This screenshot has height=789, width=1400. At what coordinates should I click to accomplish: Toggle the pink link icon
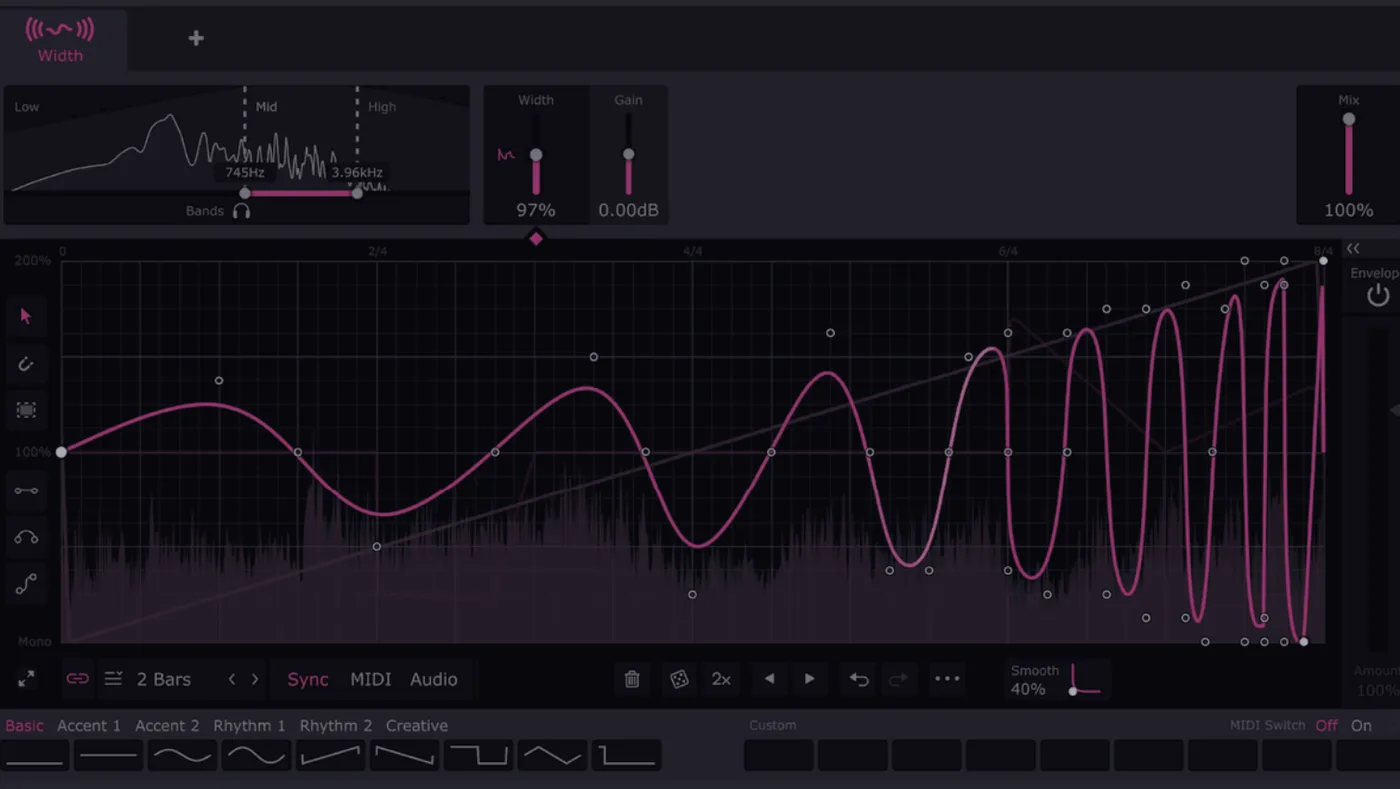[77, 679]
